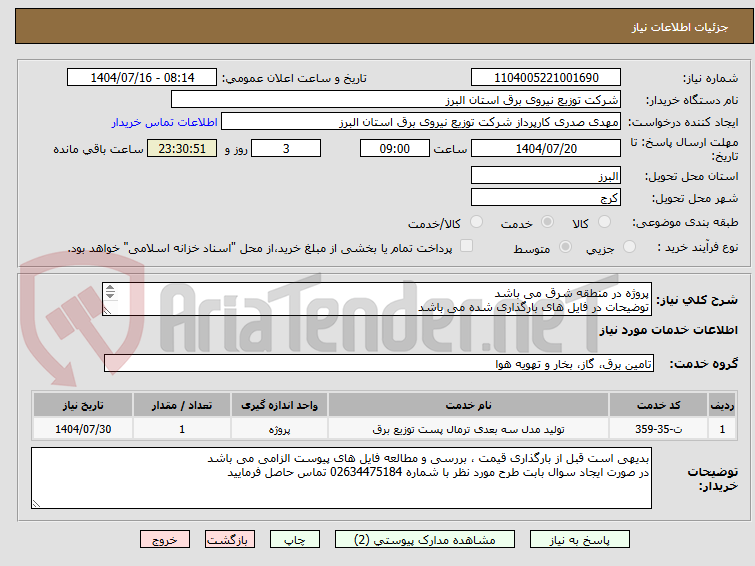Click the تاریخ نیاز column header
Viewport: 755px width, 566px height.
click(x=83, y=405)
